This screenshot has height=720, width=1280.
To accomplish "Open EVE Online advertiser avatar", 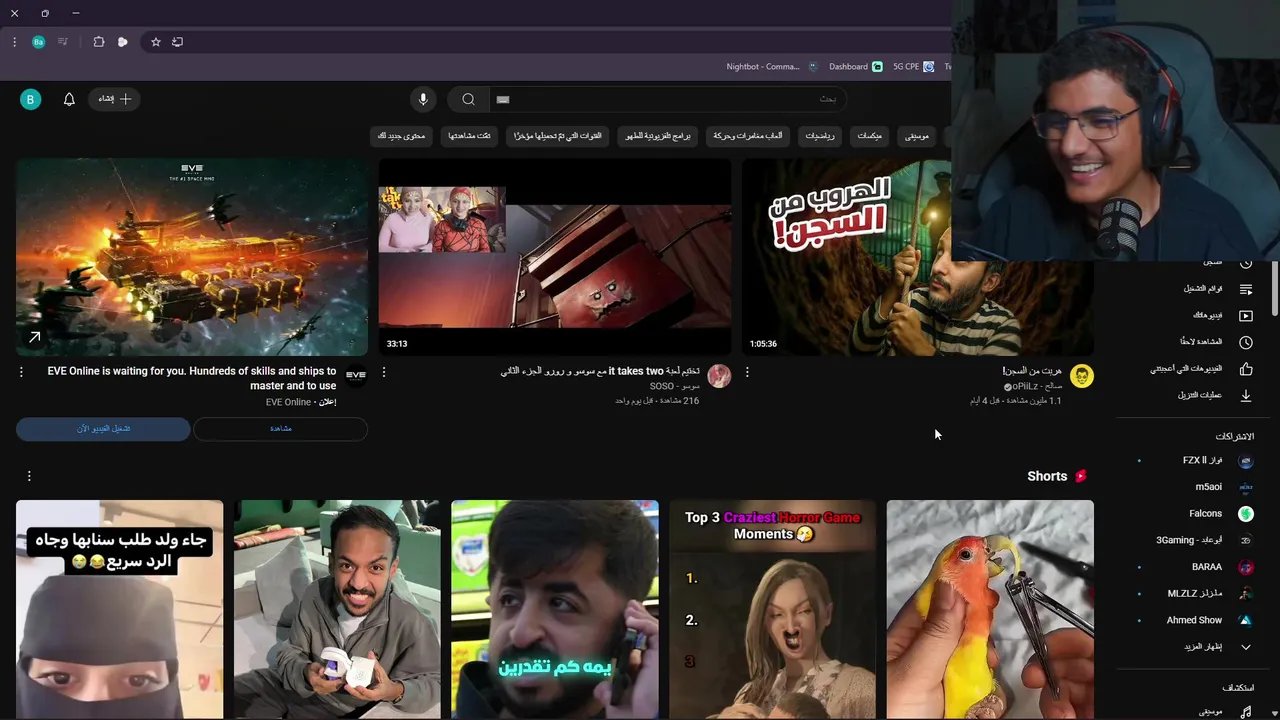I will 356,376.
